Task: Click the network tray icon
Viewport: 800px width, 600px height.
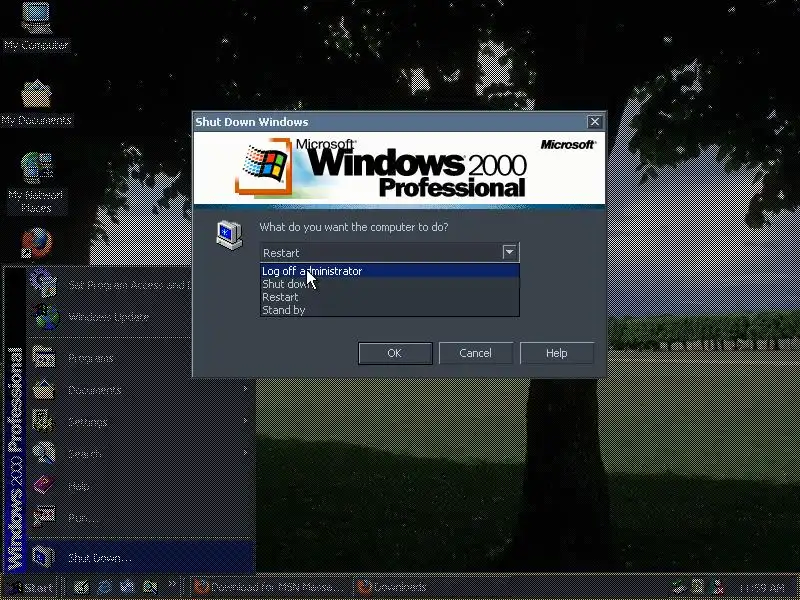Action: pyautogui.click(x=678, y=587)
